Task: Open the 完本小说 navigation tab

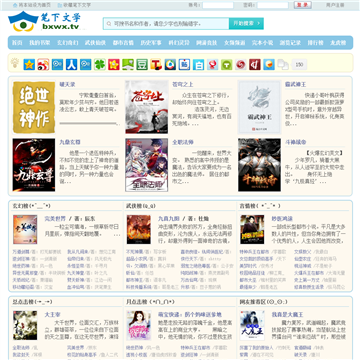Action: point(262,43)
